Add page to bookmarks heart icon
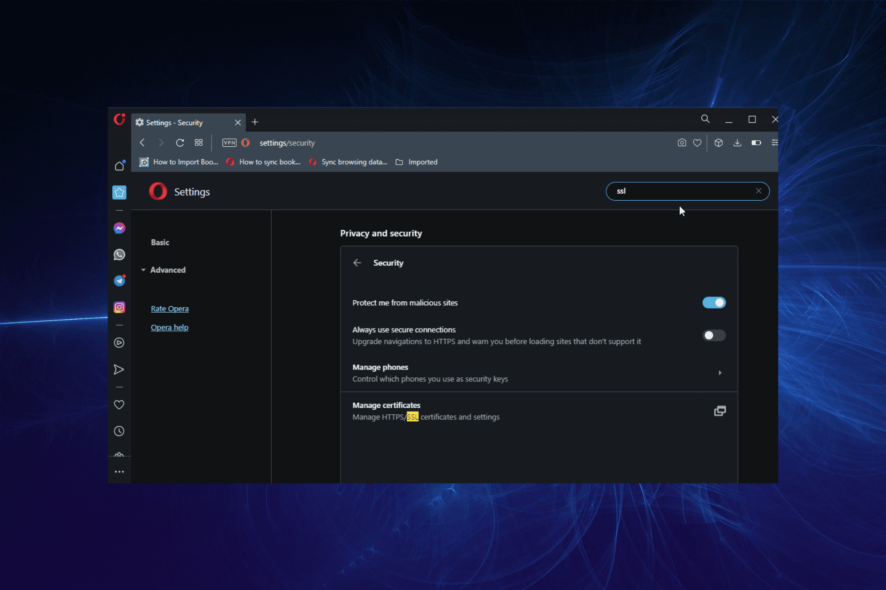This screenshot has height=590, width=886. (x=697, y=143)
